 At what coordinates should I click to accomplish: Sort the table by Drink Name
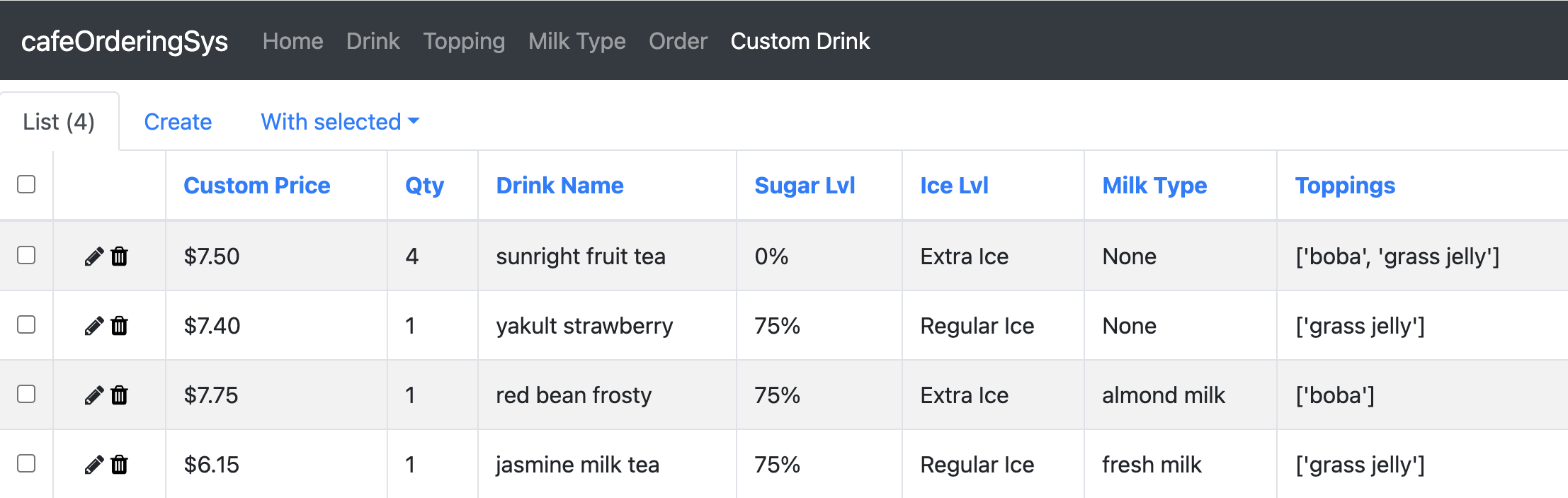559,186
